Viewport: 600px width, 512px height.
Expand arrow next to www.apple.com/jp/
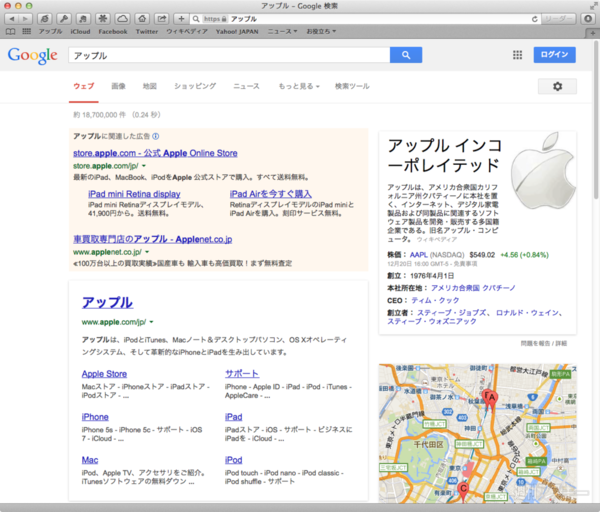[x=152, y=322]
